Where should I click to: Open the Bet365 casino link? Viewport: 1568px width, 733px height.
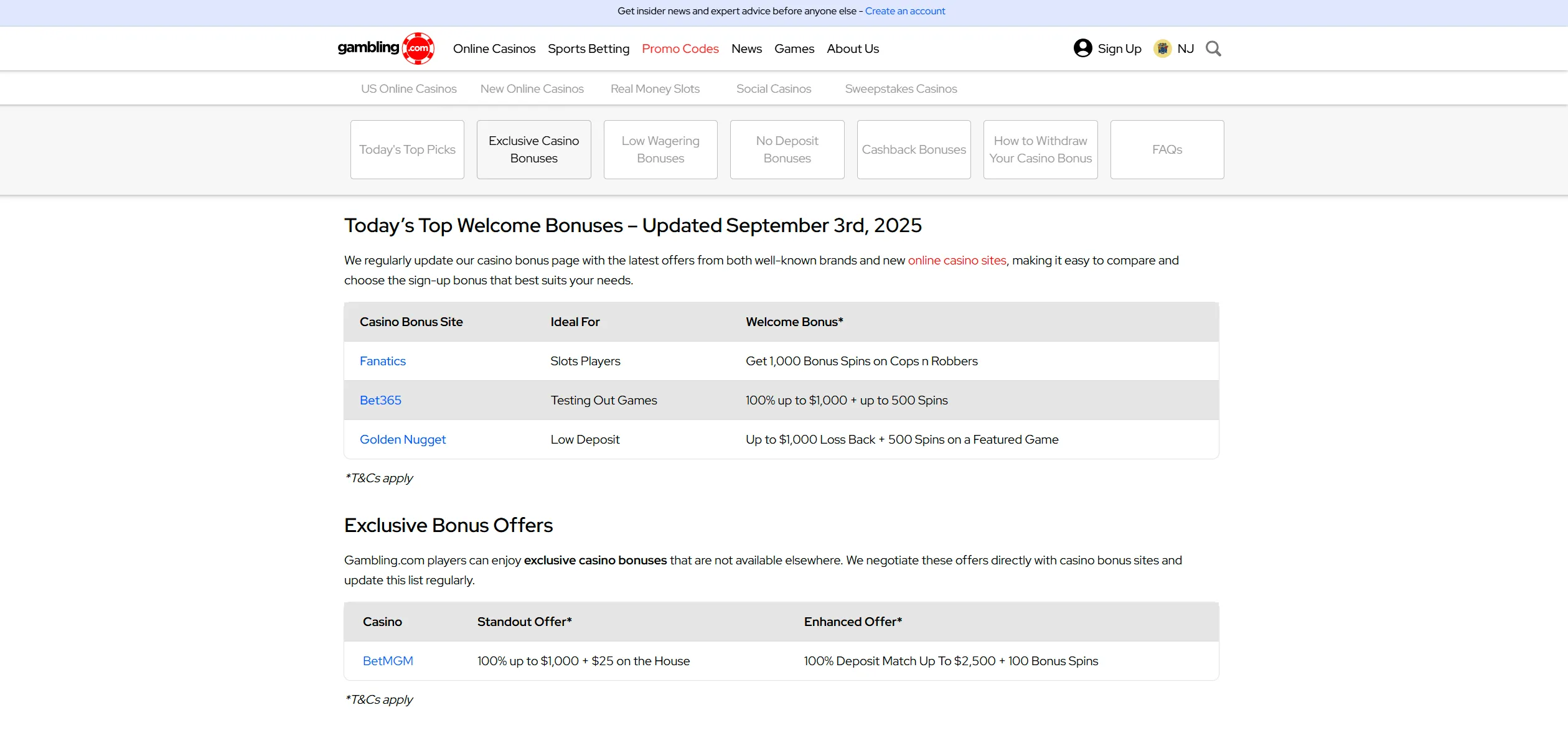click(x=380, y=400)
